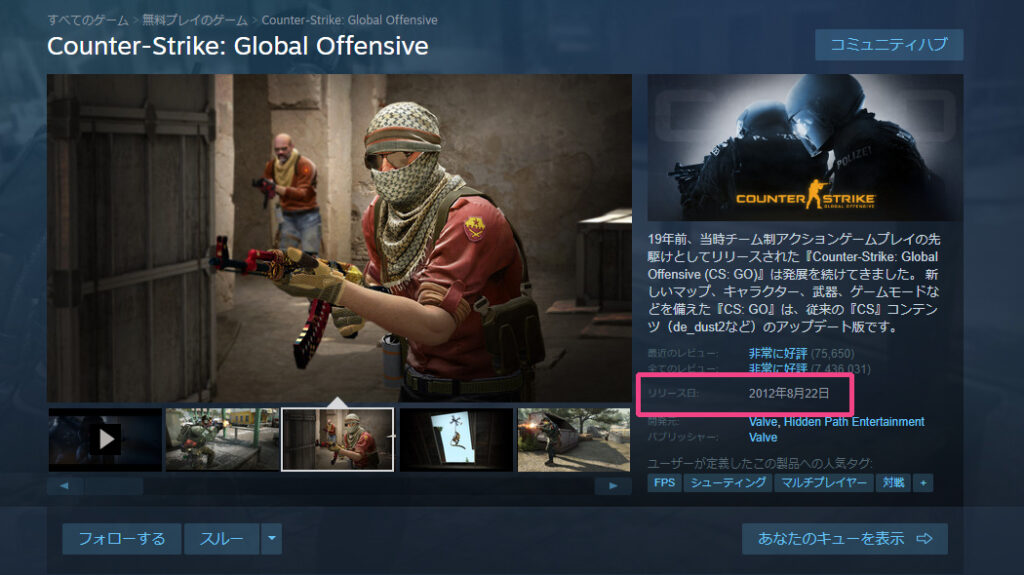Select the 対戦 tag
This screenshot has height=575, width=1024.
click(893, 483)
